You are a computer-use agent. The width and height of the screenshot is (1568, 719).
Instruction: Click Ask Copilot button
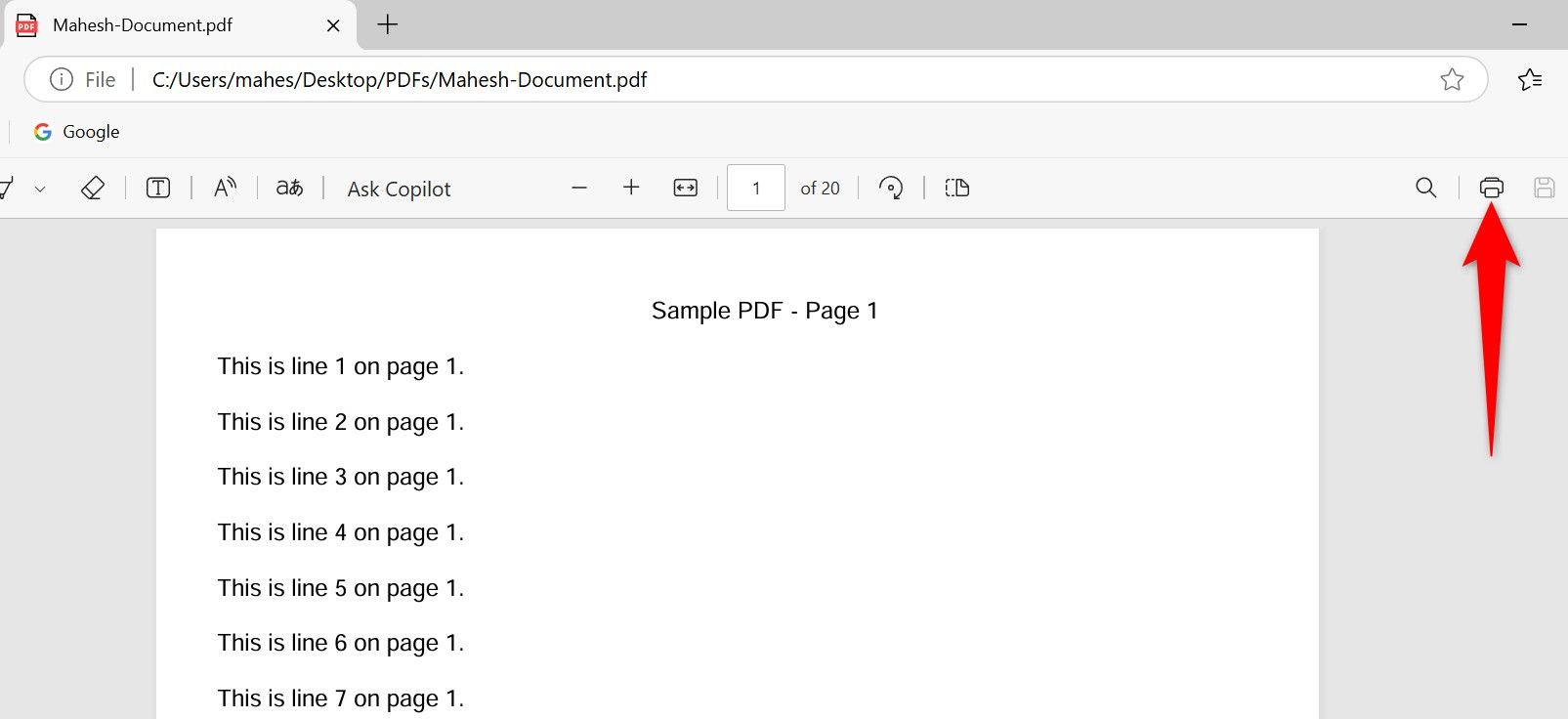click(399, 189)
